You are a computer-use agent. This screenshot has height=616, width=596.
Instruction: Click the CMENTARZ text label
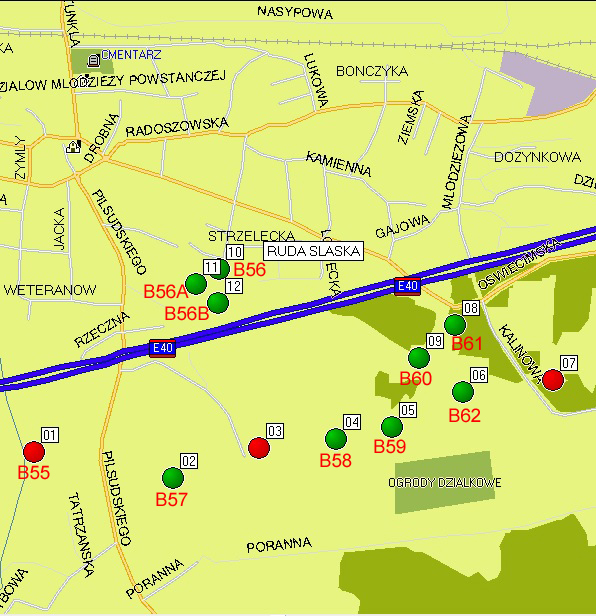point(131,55)
